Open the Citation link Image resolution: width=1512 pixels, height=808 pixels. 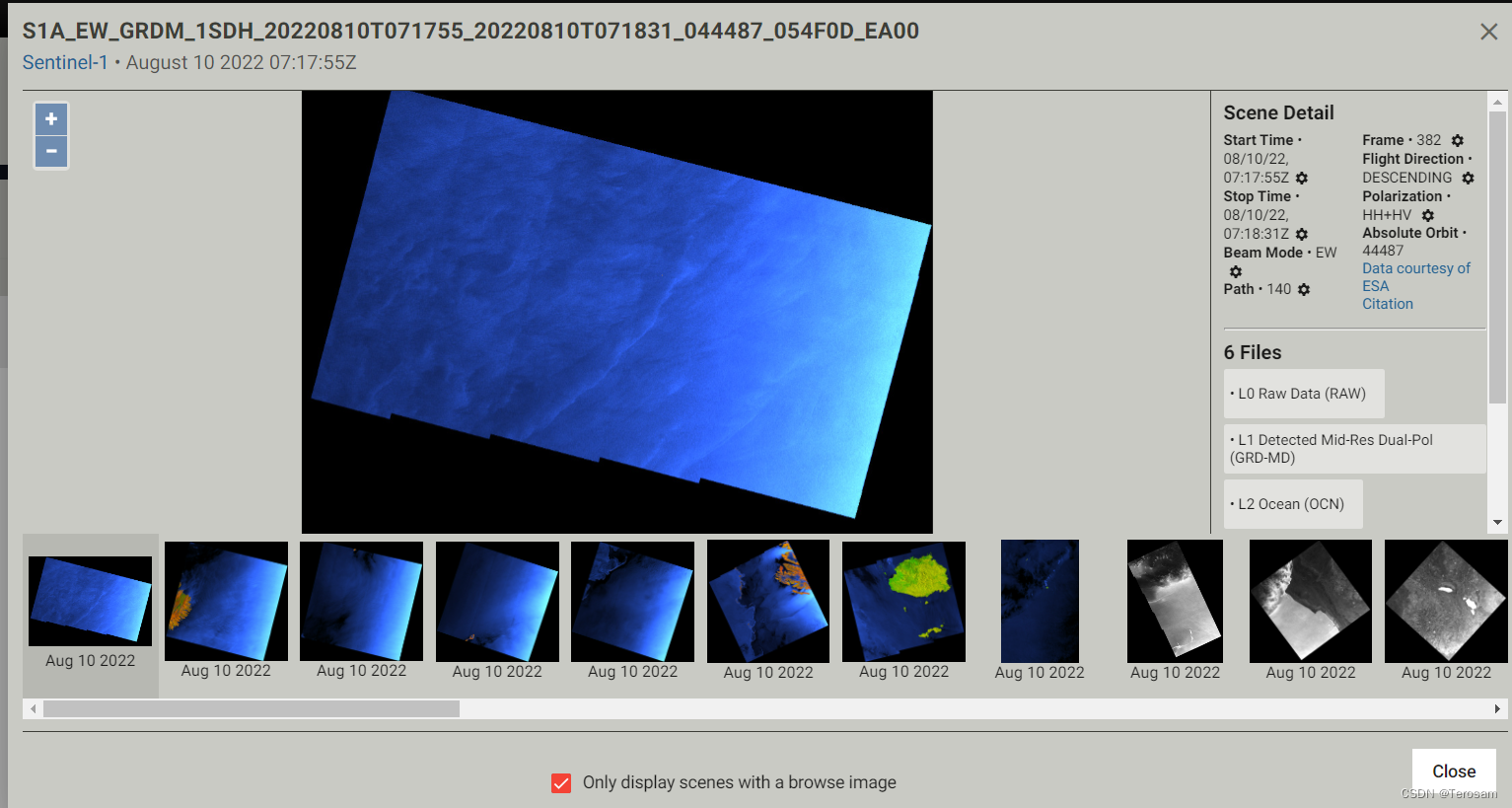1387,303
